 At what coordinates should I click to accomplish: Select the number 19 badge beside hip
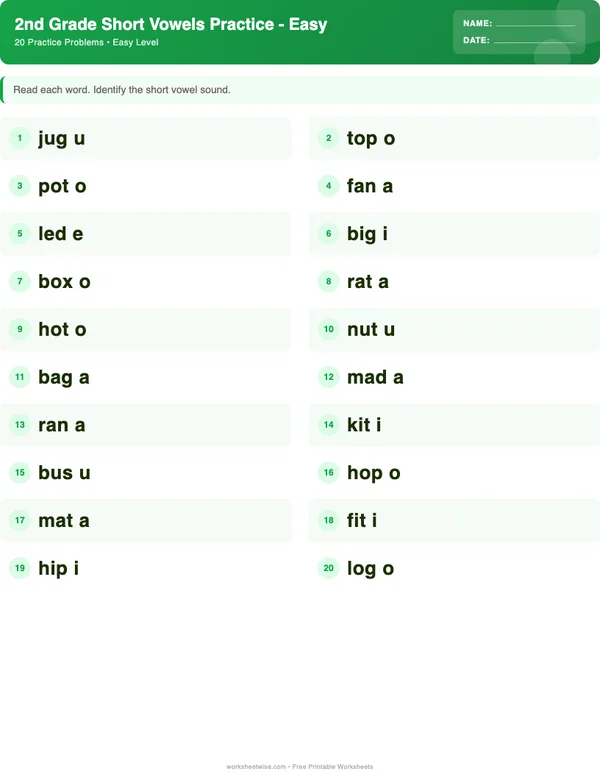click(x=19, y=568)
